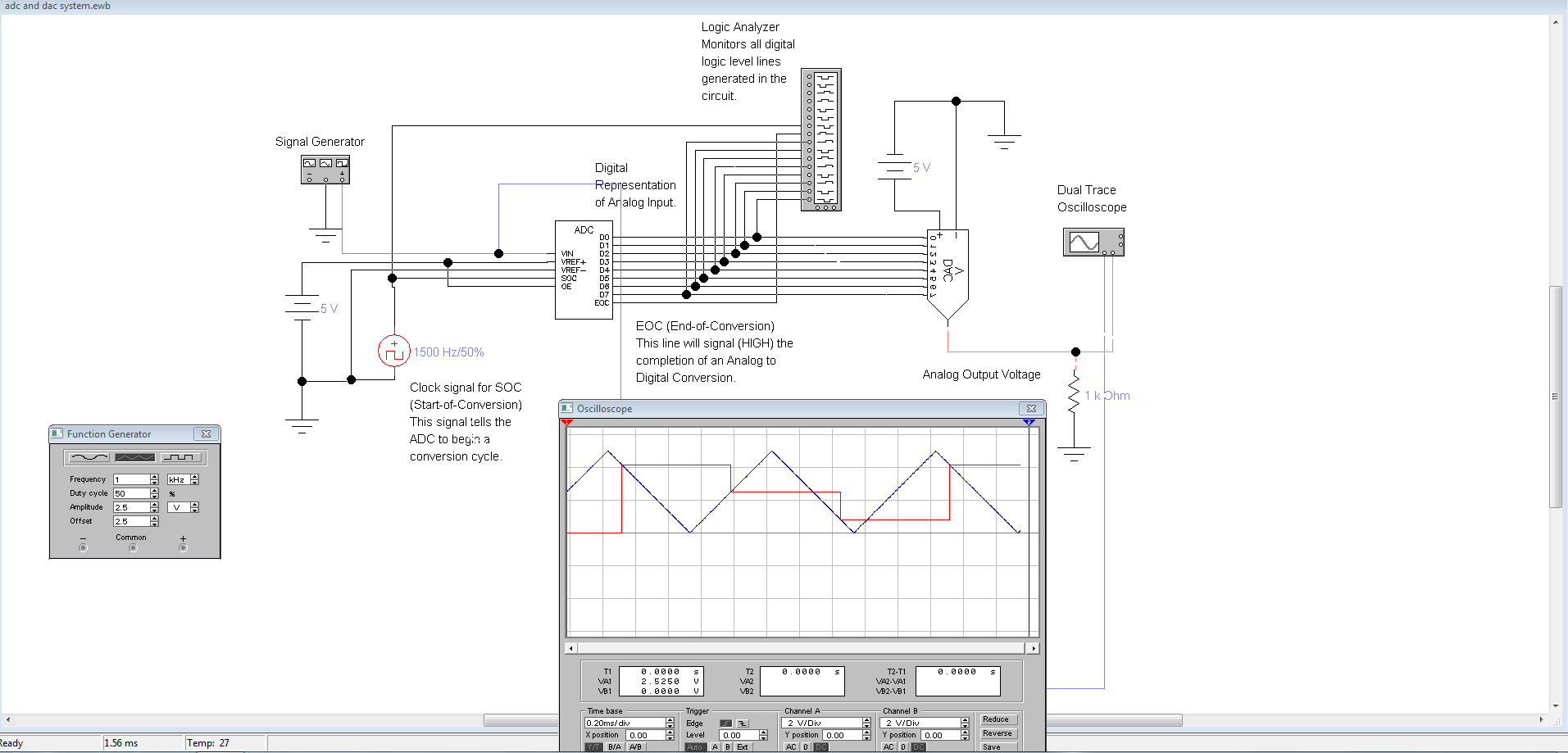Set trigger source to channel B
The height and width of the screenshot is (753, 1568).
pyautogui.click(x=728, y=746)
